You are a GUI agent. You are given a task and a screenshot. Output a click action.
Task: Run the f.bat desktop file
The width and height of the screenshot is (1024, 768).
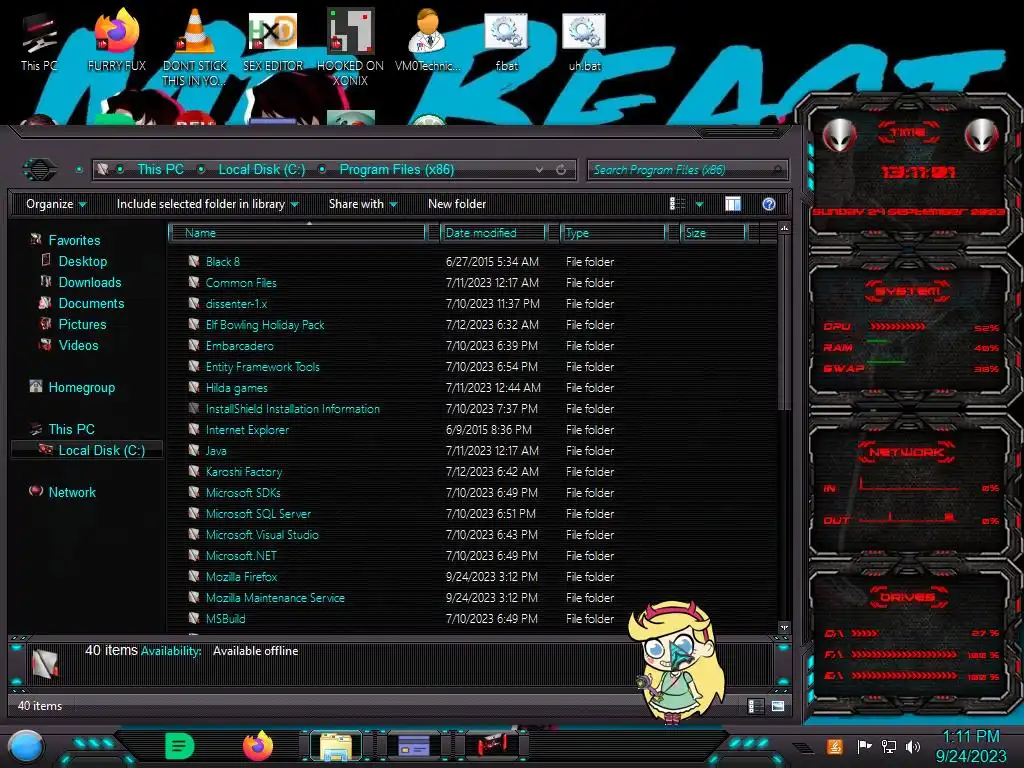506,40
